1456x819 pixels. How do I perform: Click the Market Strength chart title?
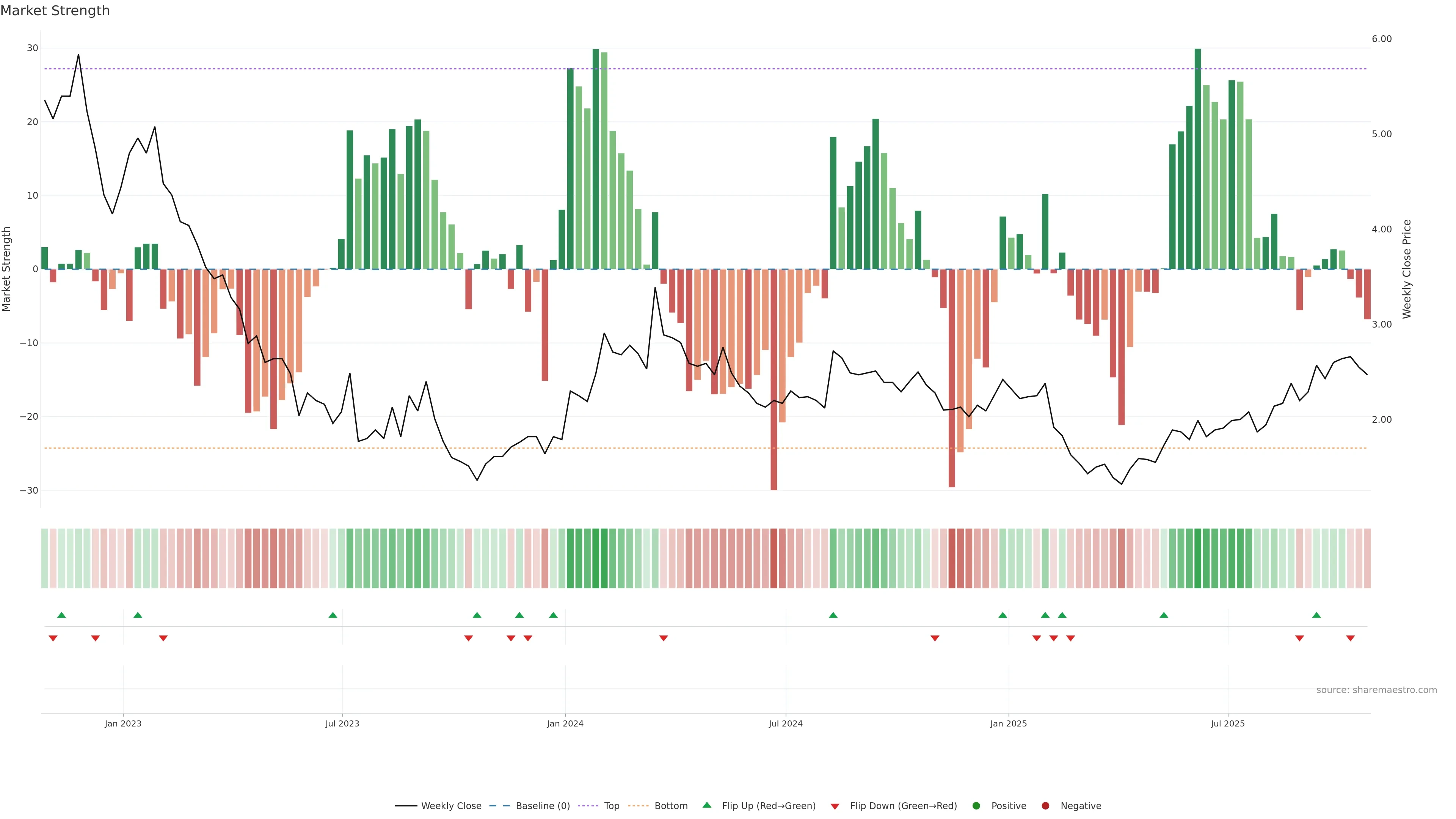click(x=55, y=11)
